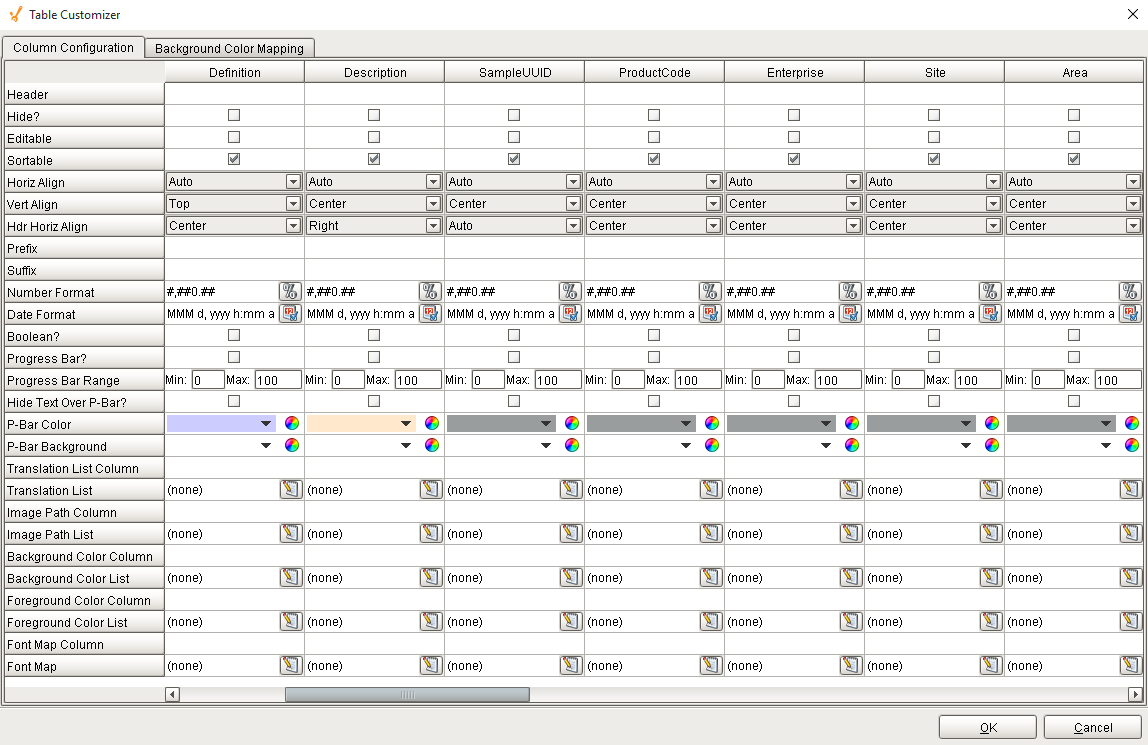Click the Cancel button
Viewport: 1148px width, 745px height.
coord(1092,728)
